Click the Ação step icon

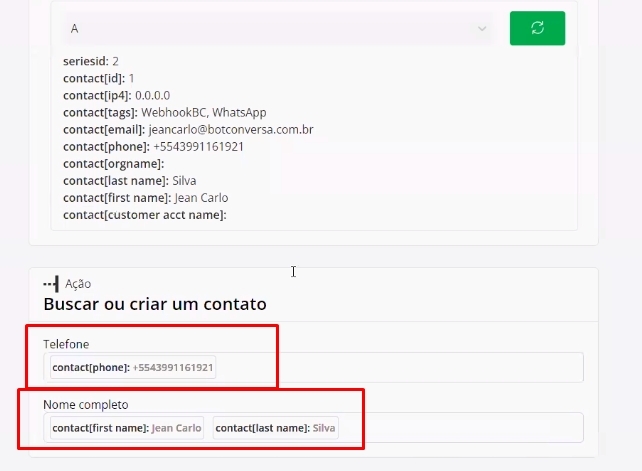pyautogui.click(x=51, y=284)
